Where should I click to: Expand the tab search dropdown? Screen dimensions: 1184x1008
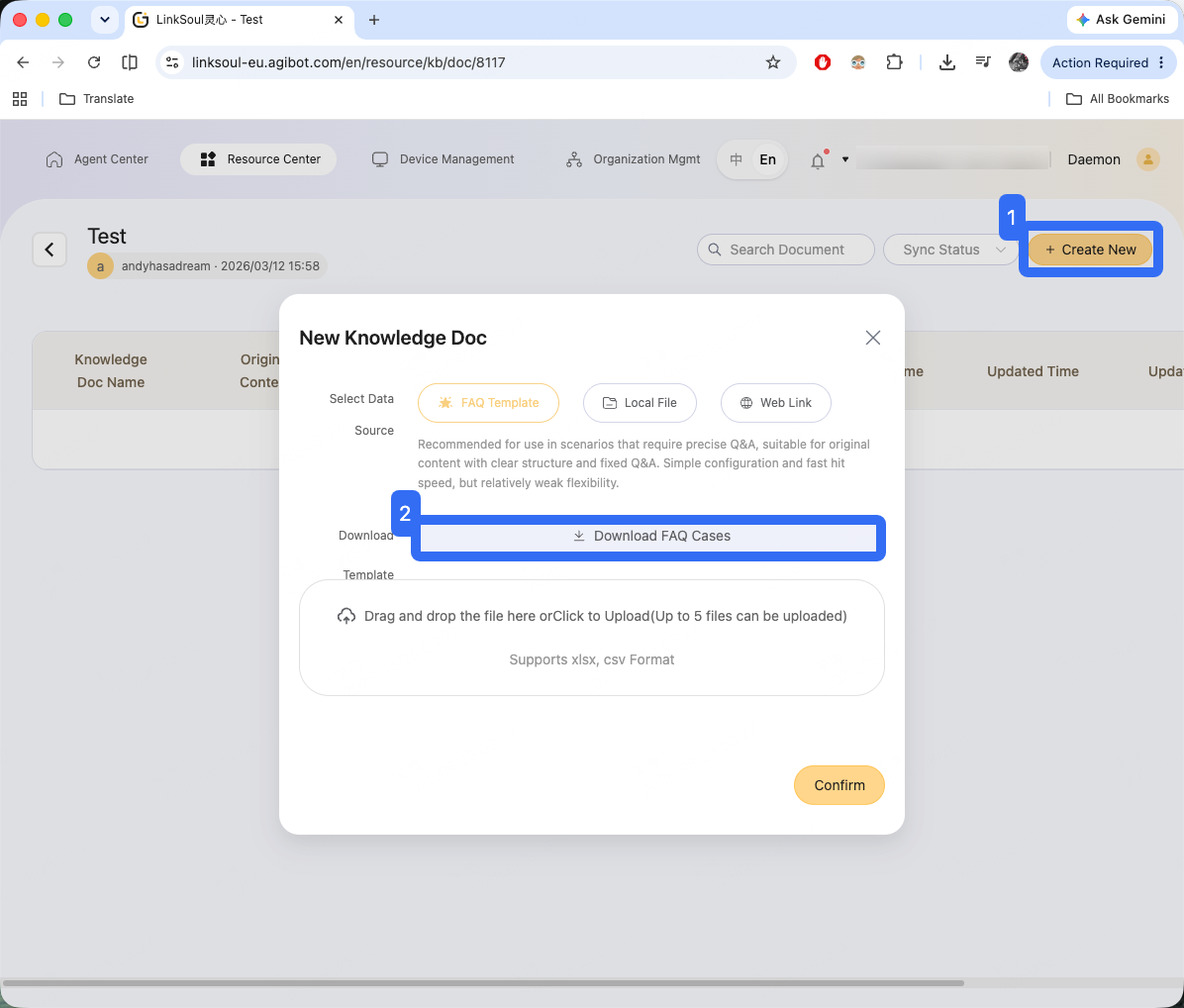pos(104,20)
